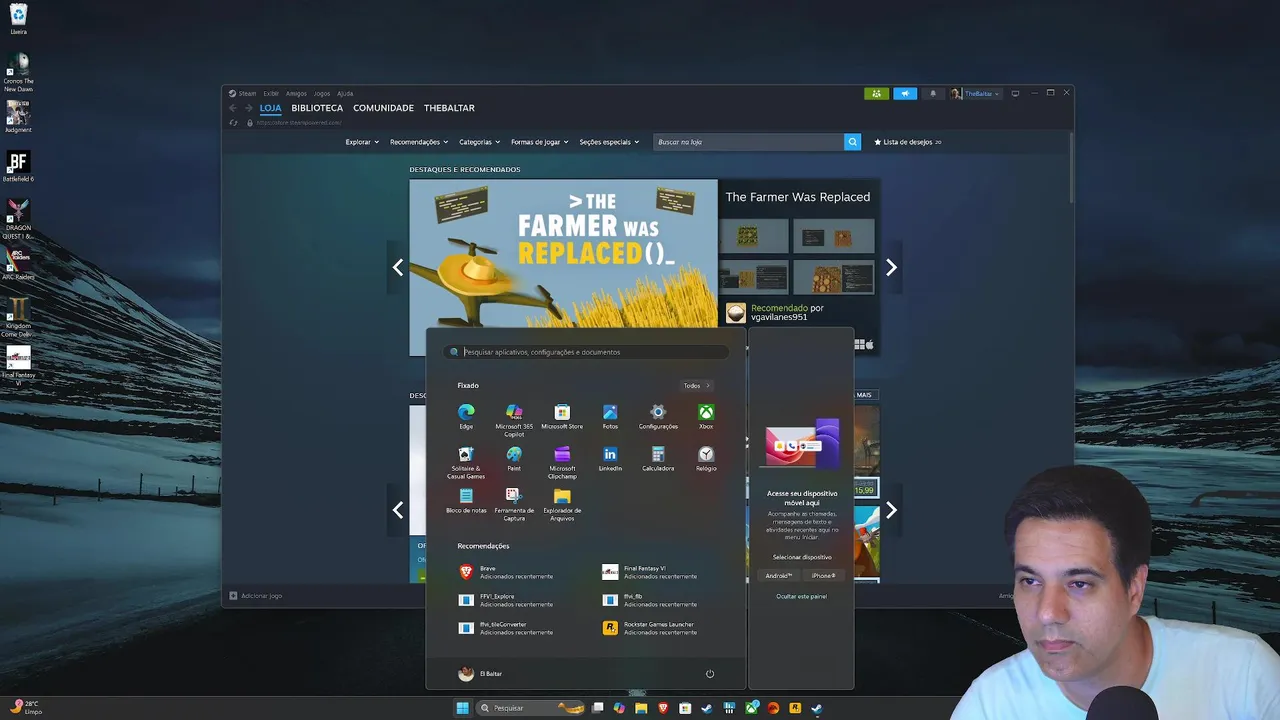Open the LinkedIn pinned app
Viewport: 1280px width, 720px height.
[x=610, y=458]
